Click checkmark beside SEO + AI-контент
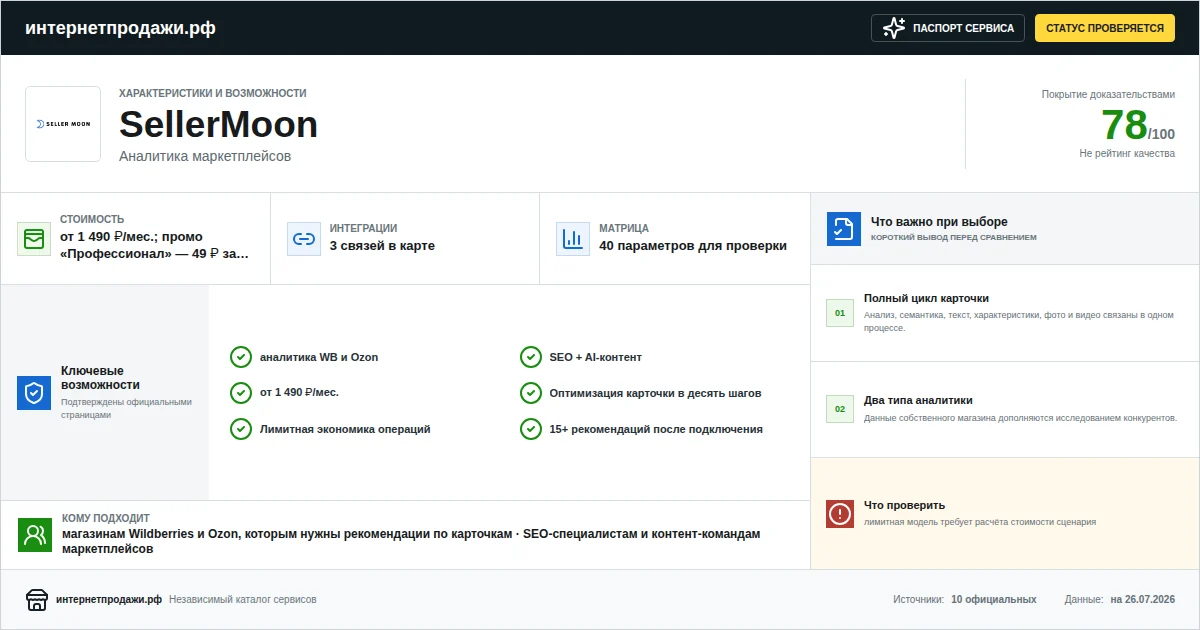1200x630 pixels. point(531,357)
